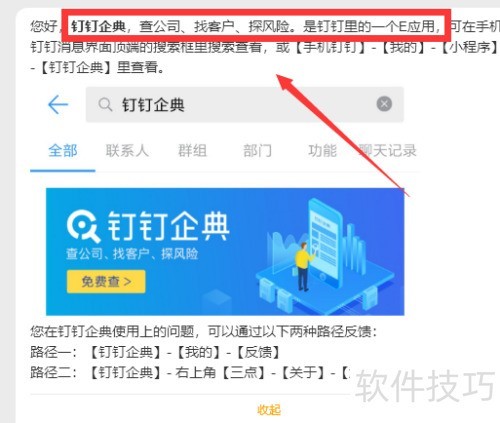The image size is (500, 423).
Task: Clear search text with the X icon
Action: 384,104
